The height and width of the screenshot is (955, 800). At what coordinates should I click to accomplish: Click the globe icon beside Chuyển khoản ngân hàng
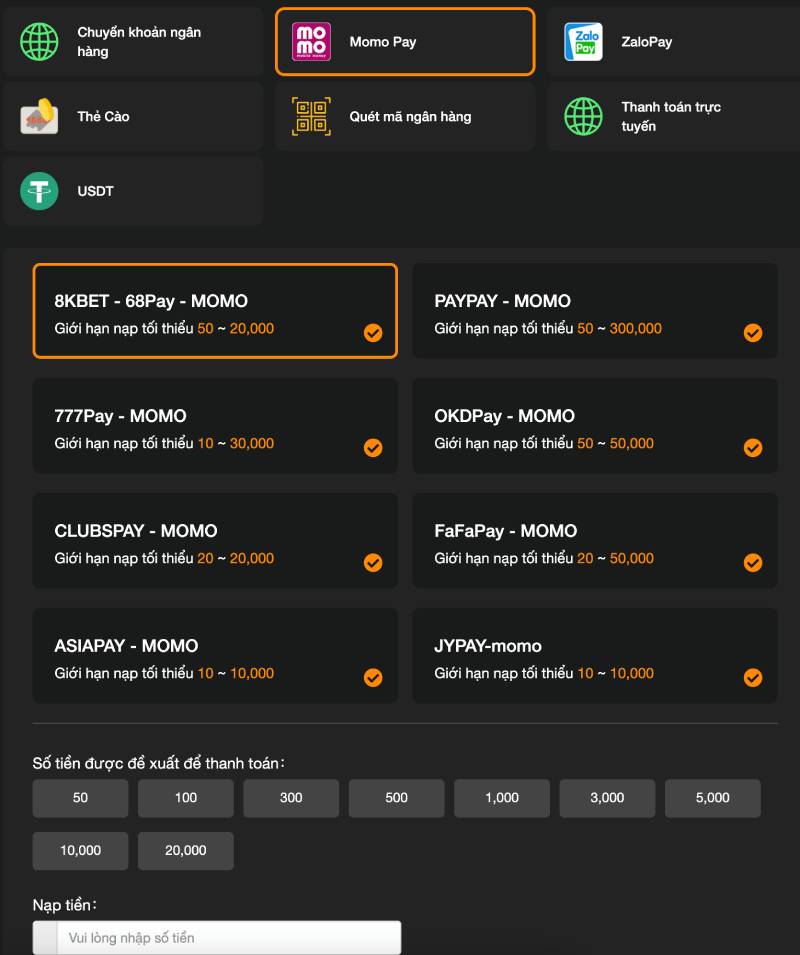[x=39, y=41]
